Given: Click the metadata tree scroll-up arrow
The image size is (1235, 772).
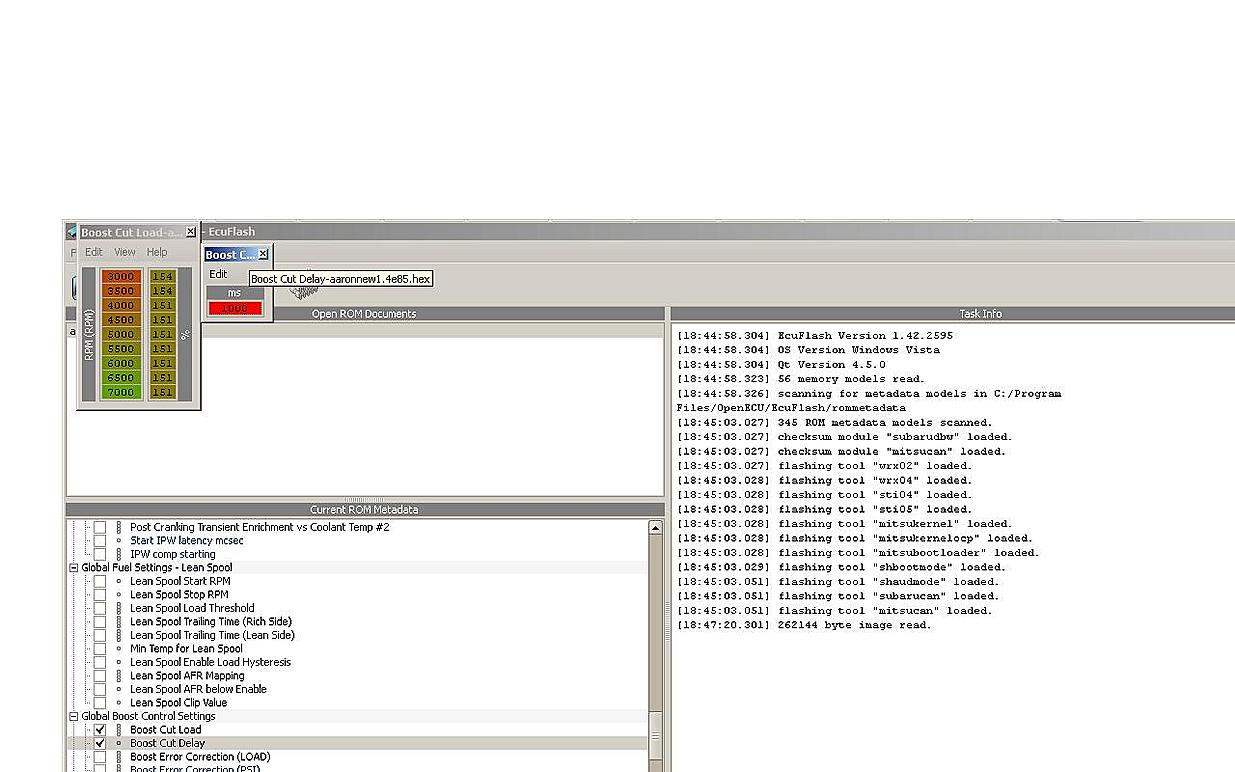Looking at the screenshot, I should pyautogui.click(x=655, y=527).
